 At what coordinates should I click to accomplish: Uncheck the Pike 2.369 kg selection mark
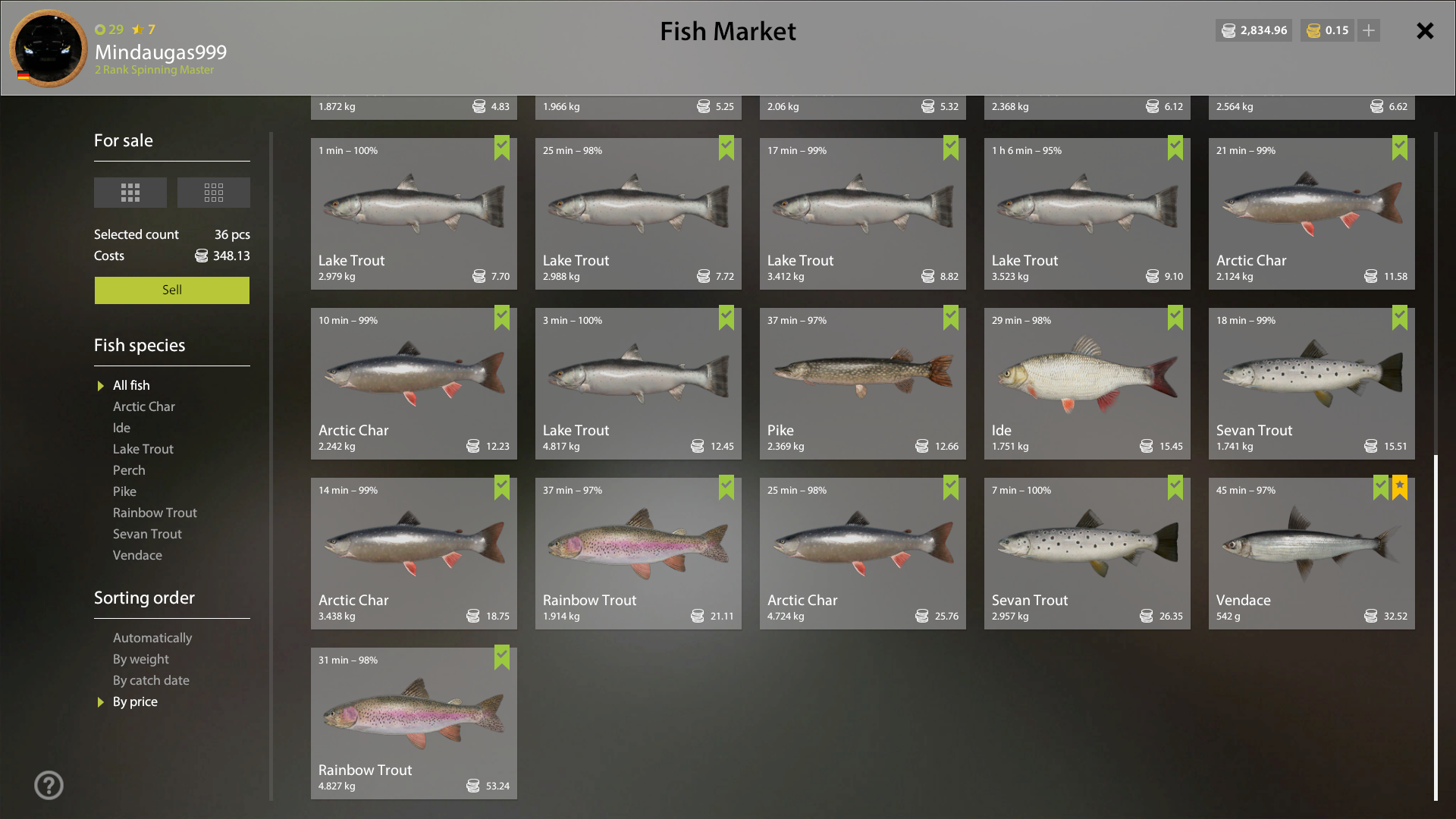click(x=951, y=318)
